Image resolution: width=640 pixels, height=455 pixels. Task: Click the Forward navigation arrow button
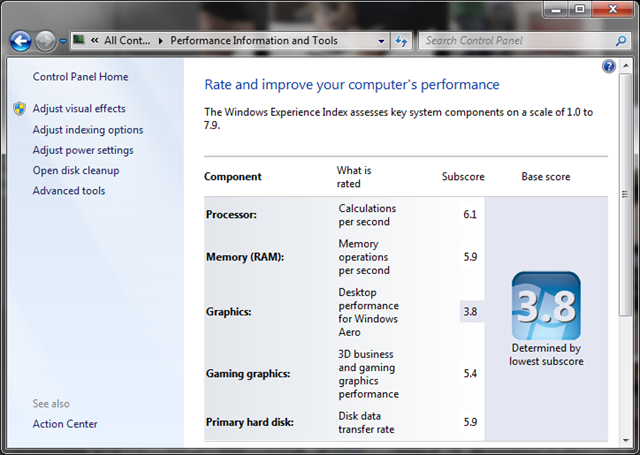coord(46,41)
